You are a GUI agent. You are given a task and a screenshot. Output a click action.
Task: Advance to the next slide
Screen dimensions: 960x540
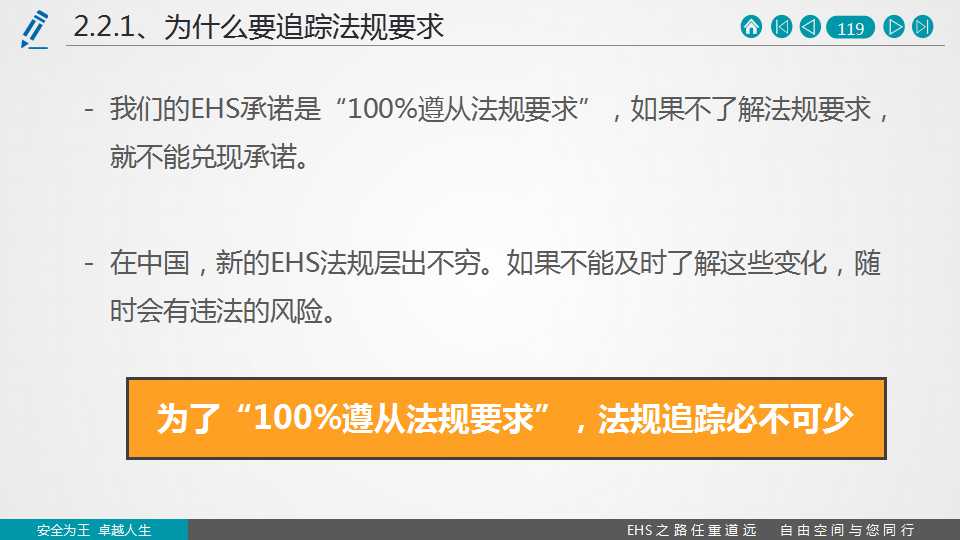point(894,27)
